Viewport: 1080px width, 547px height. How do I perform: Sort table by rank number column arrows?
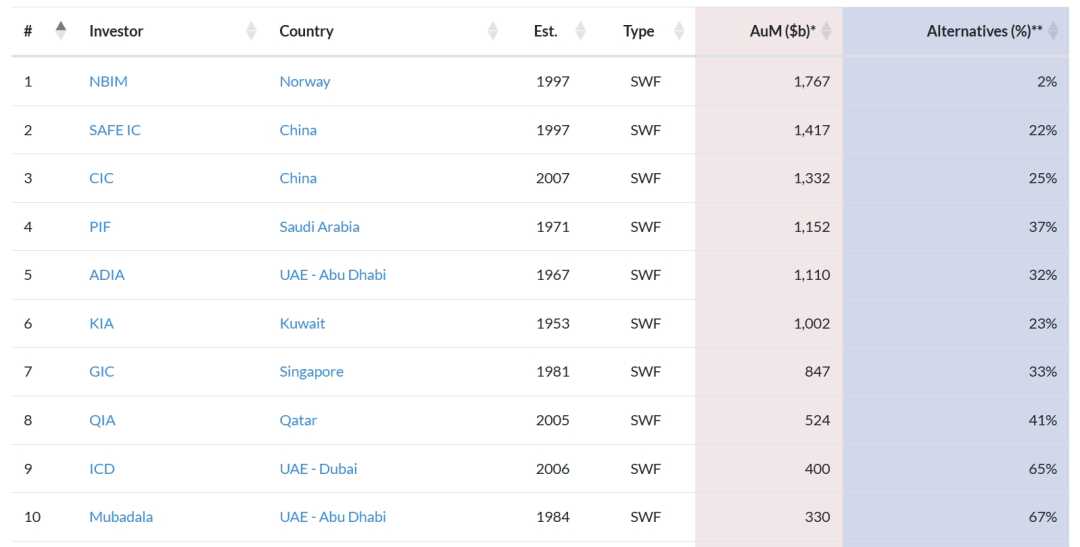[x=61, y=31]
